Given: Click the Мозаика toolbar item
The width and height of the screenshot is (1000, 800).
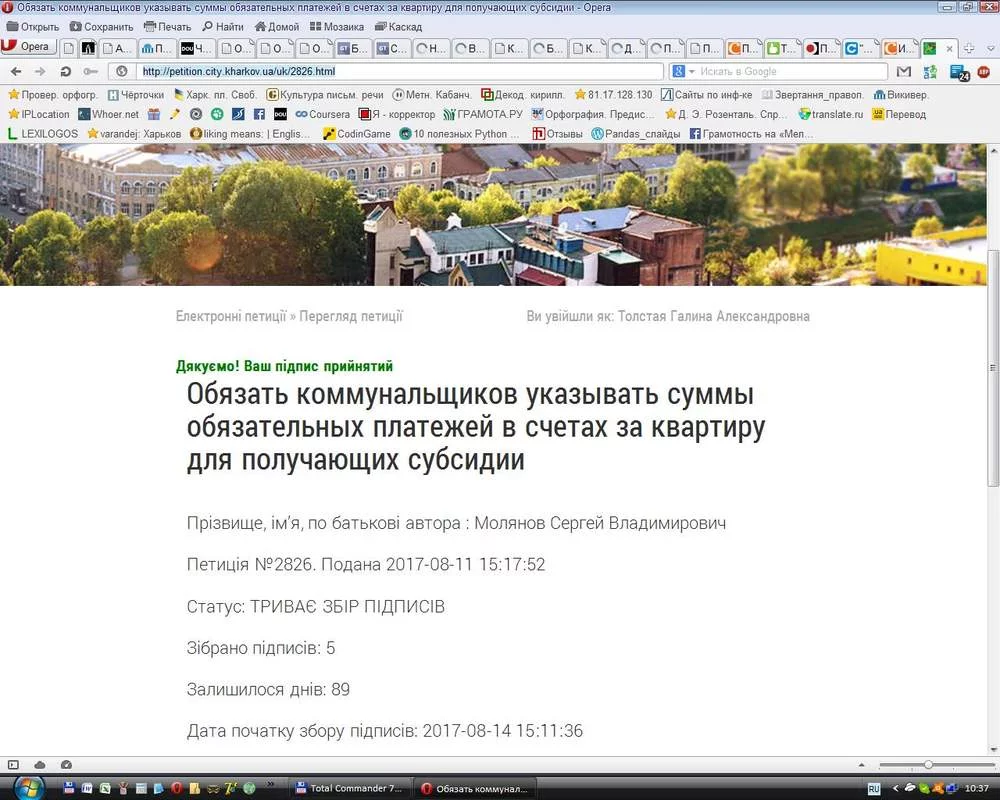Looking at the screenshot, I should coord(336,26).
